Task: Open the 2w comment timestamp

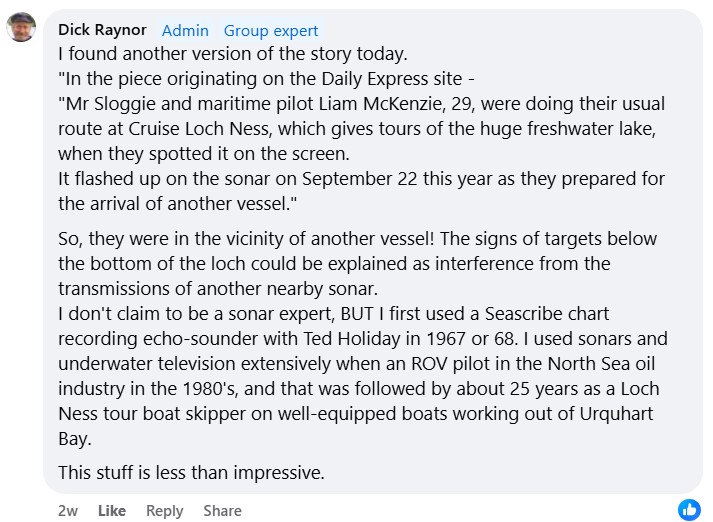Action: (68, 510)
